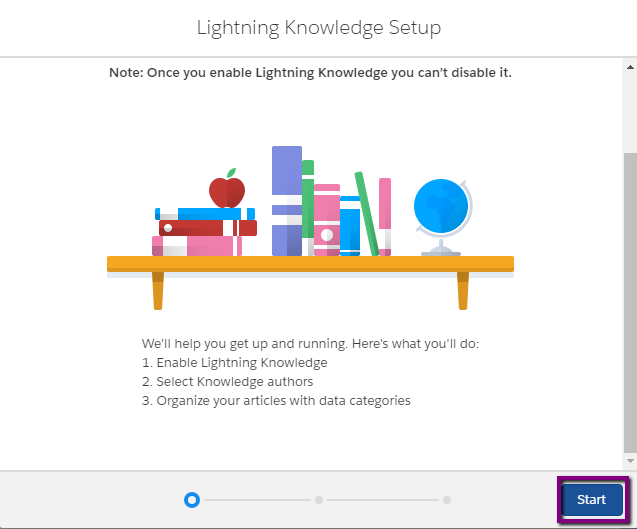637x529 pixels.
Task: Click the scrollbar up arrow
Action: pyautogui.click(x=630, y=67)
